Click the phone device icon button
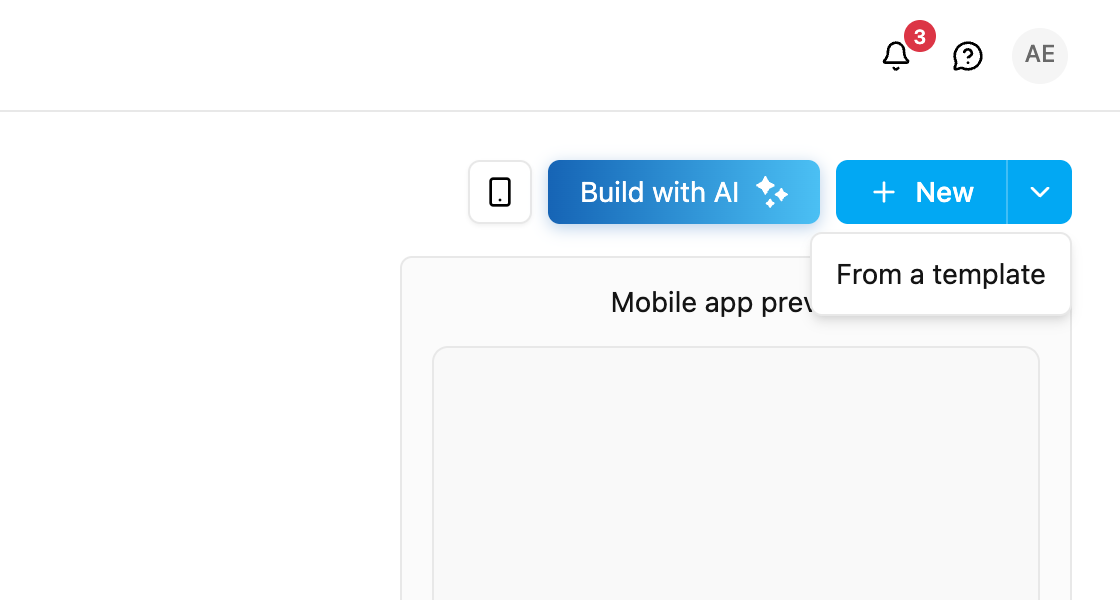Screen dimensions: 1120x600 (500, 192)
